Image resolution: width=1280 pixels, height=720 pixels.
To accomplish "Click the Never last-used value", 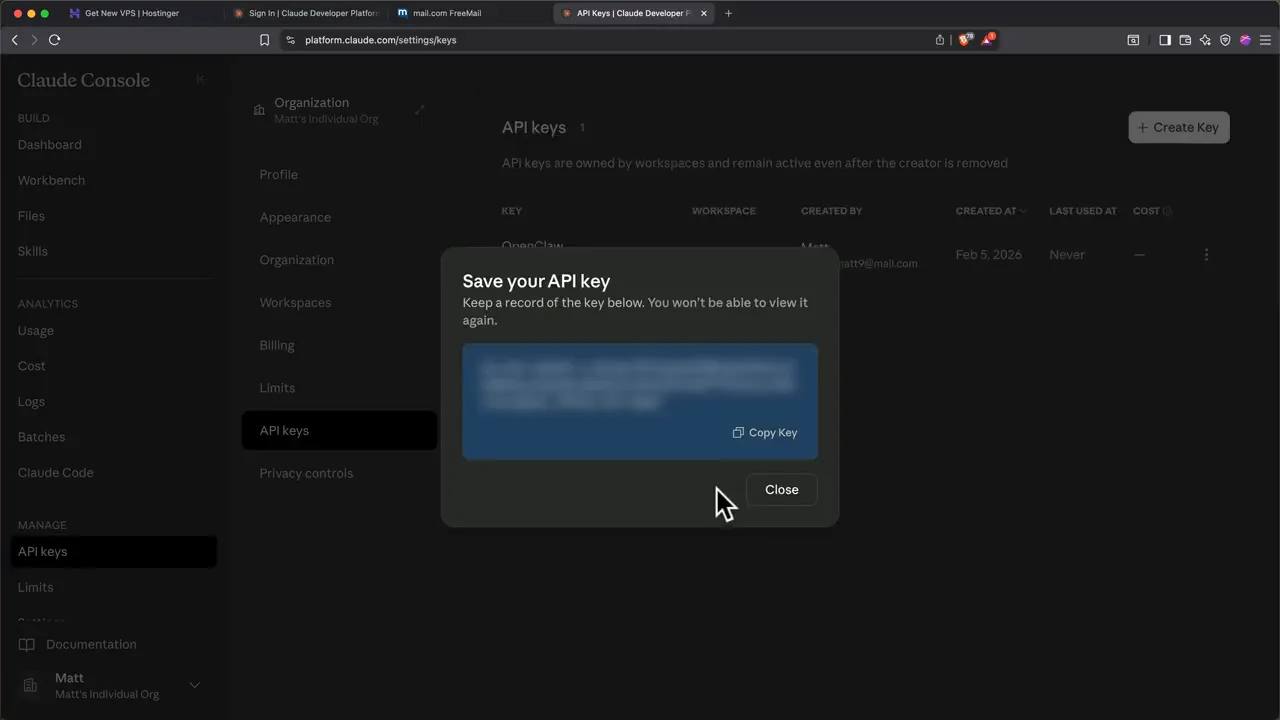I will pos(1067,255).
